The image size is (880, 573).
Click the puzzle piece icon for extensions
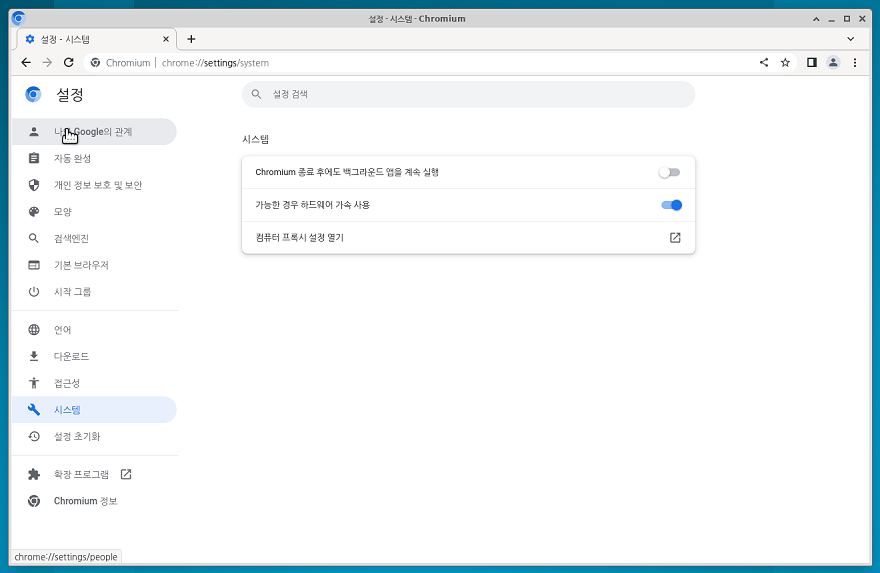34,474
